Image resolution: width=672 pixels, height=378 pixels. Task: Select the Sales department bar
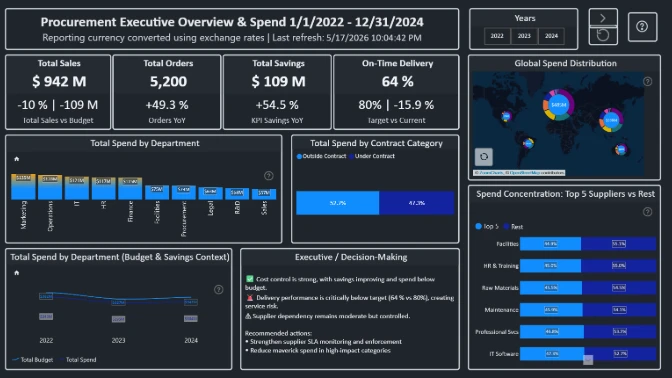click(264, 194)
